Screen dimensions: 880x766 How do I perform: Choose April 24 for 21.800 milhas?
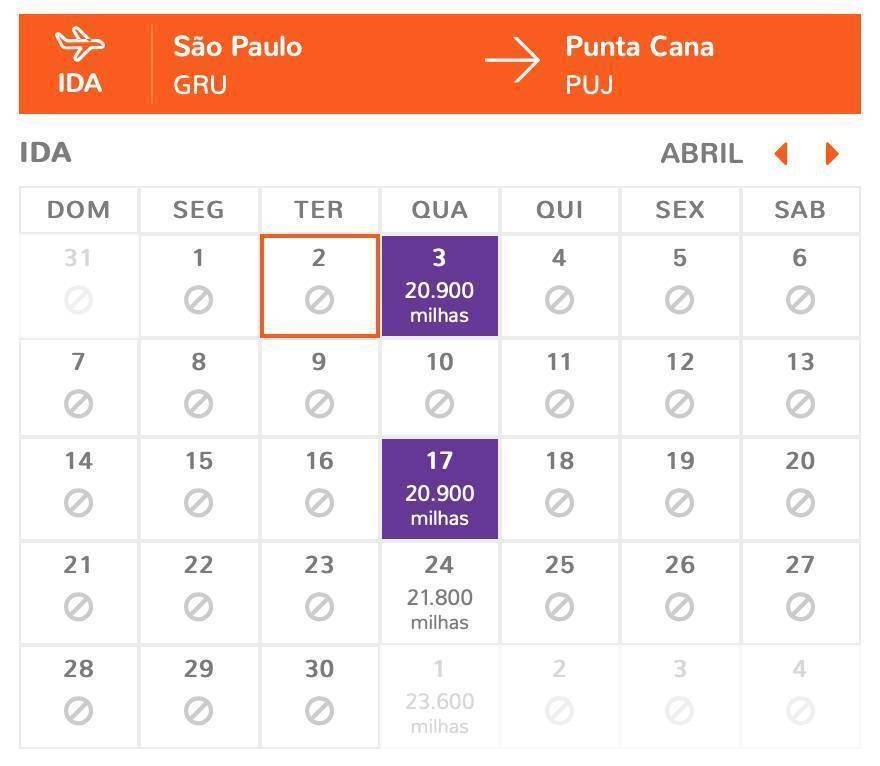tap(440, 593)
